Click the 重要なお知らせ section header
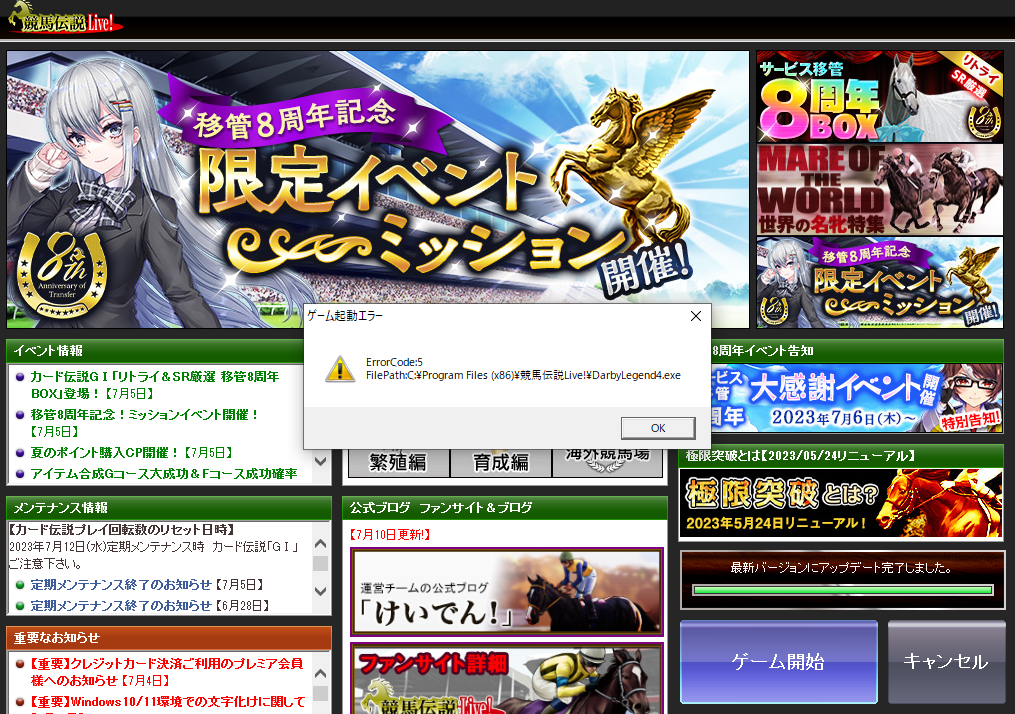The width and height of the screenshot is (1015, 714). point(168,638)
